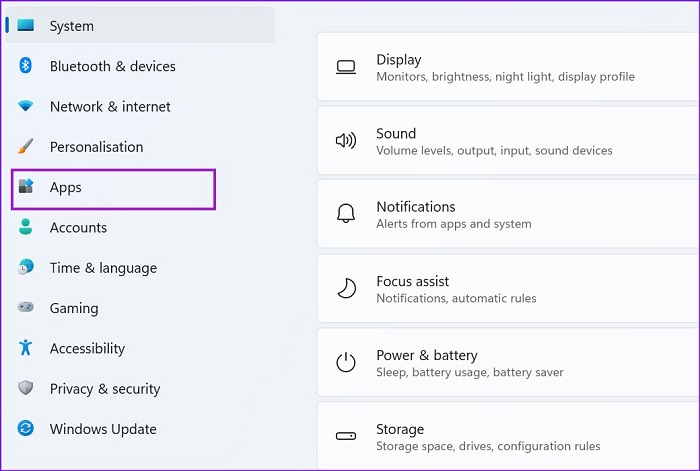
Task: Click the Apps grid icon
Action: pyautogui.click(x=26, y=186)
